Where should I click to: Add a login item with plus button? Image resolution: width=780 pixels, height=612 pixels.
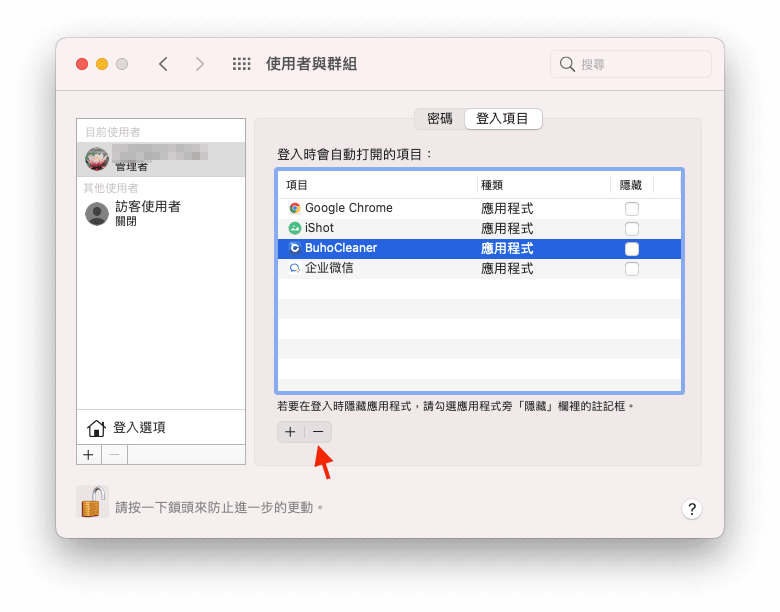(291, 432)
